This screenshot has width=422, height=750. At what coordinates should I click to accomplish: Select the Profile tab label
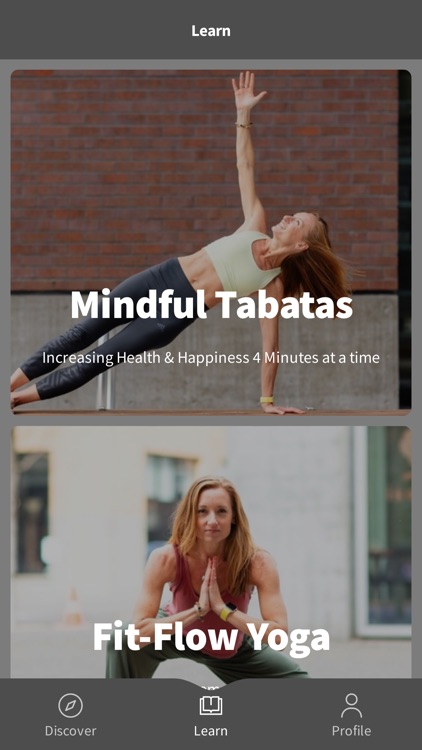point(352,731)
